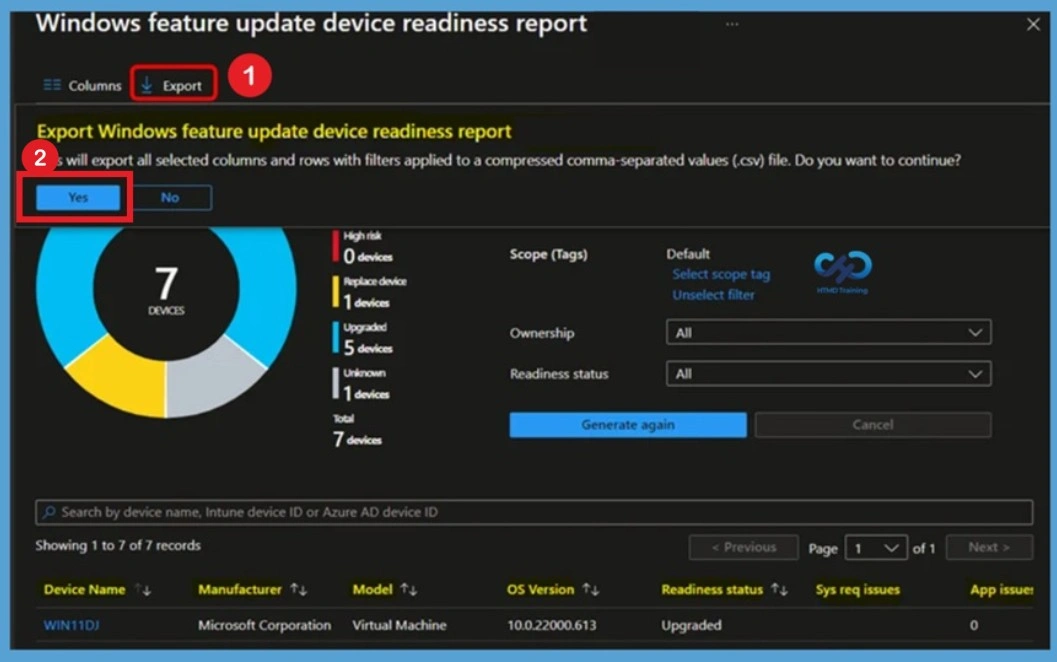Click the 10.0.22000.613 OS version cell
Image resolution: width=1057 pixels, height=662 pixels.
coord(551,626)
